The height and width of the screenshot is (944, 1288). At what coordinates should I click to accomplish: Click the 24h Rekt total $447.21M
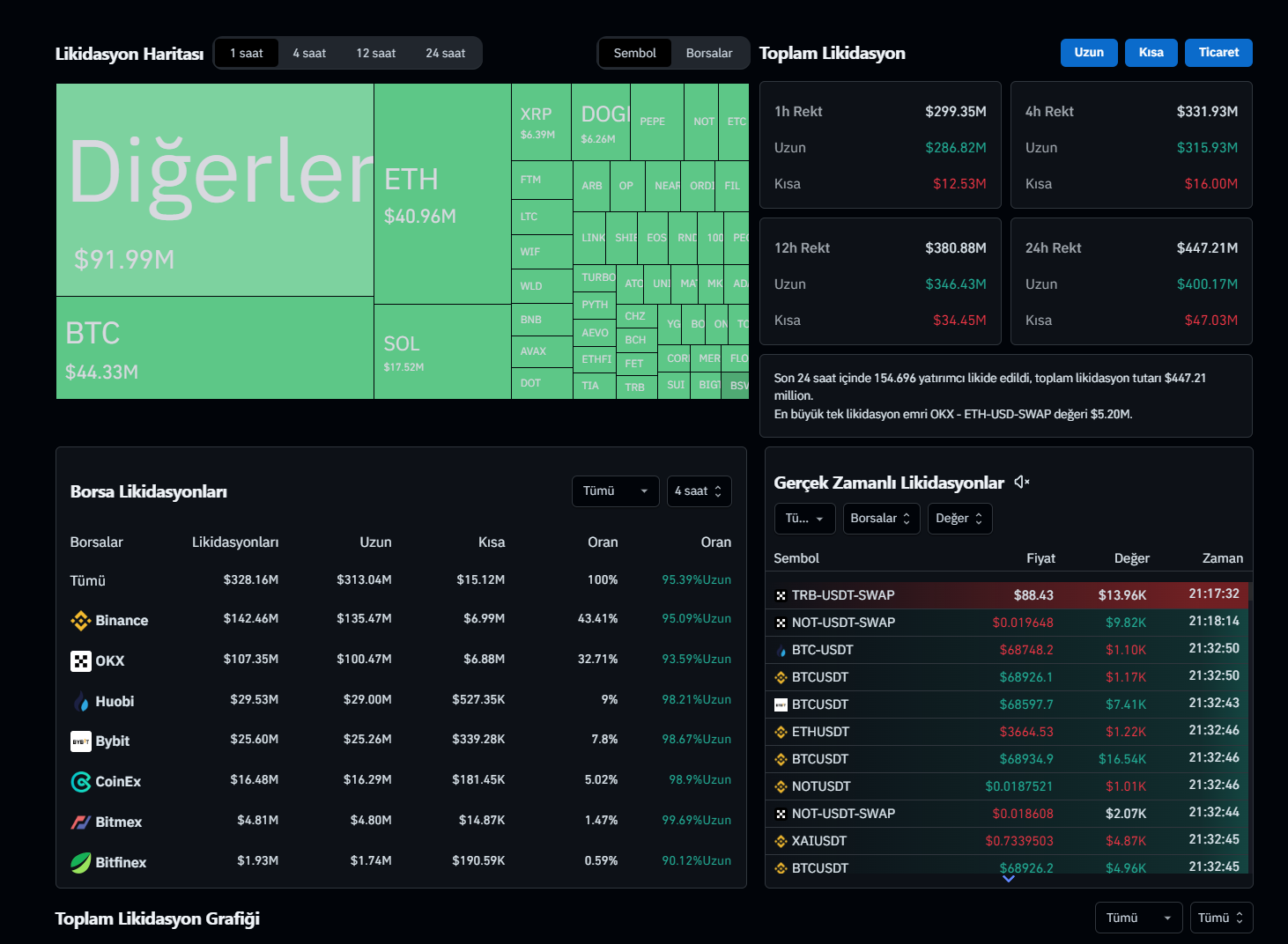1207,248
